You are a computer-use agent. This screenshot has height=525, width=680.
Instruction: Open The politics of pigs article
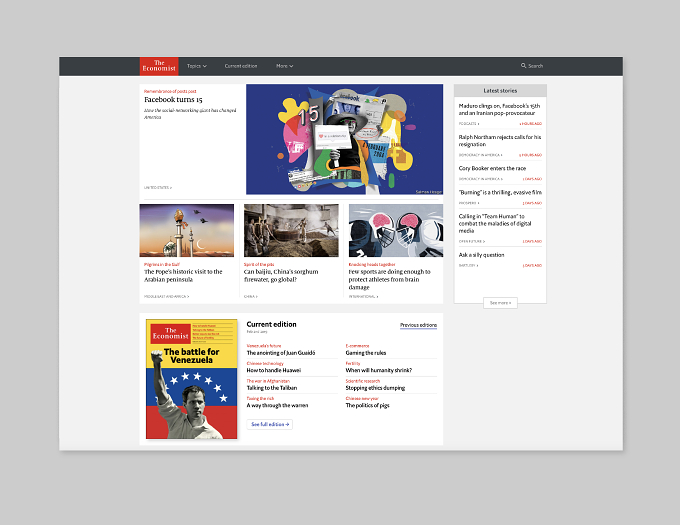pyautogui.click(x=367, y=405)
